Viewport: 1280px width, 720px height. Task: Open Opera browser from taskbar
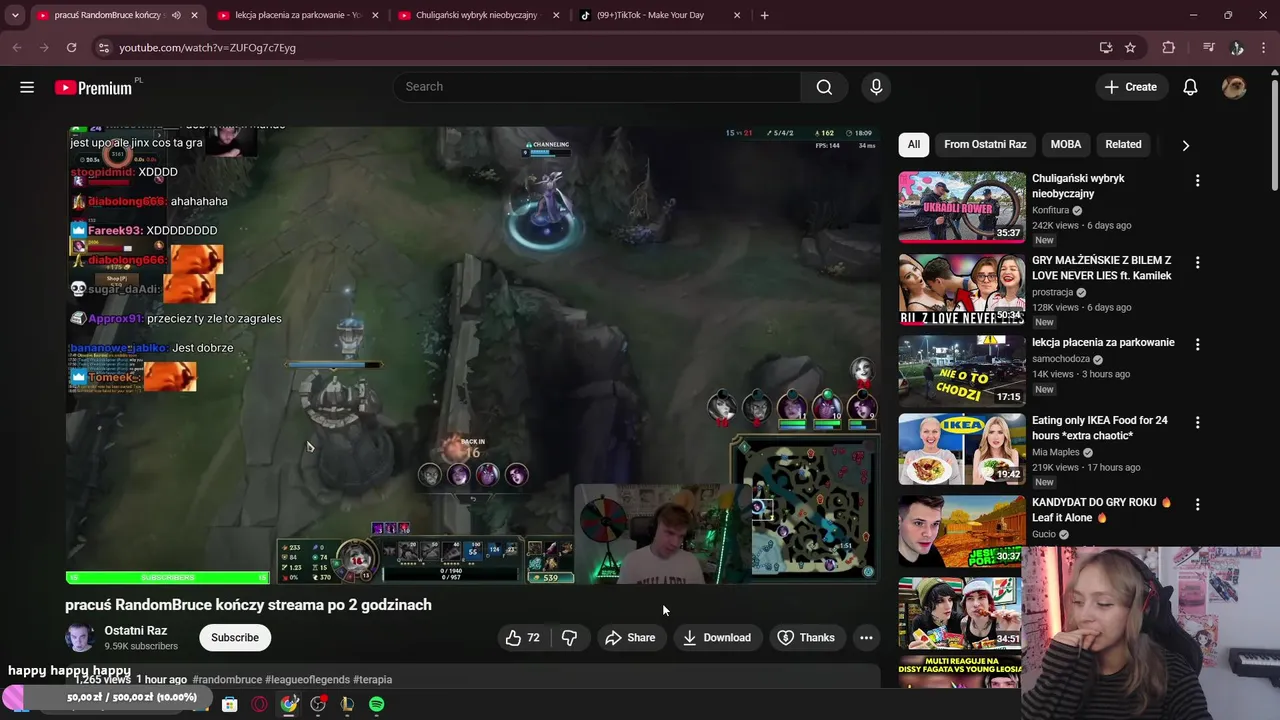click(260, 704)
